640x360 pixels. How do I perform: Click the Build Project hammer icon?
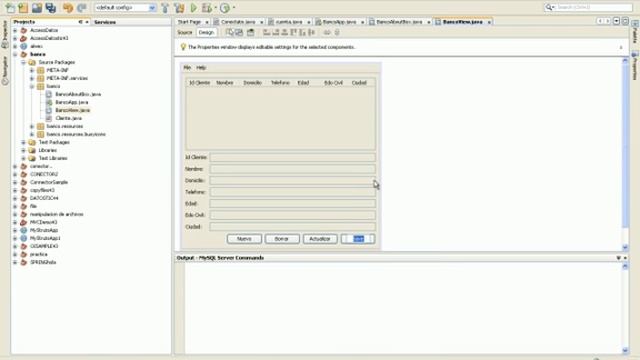pyautogui.click(x=165, y=7)
